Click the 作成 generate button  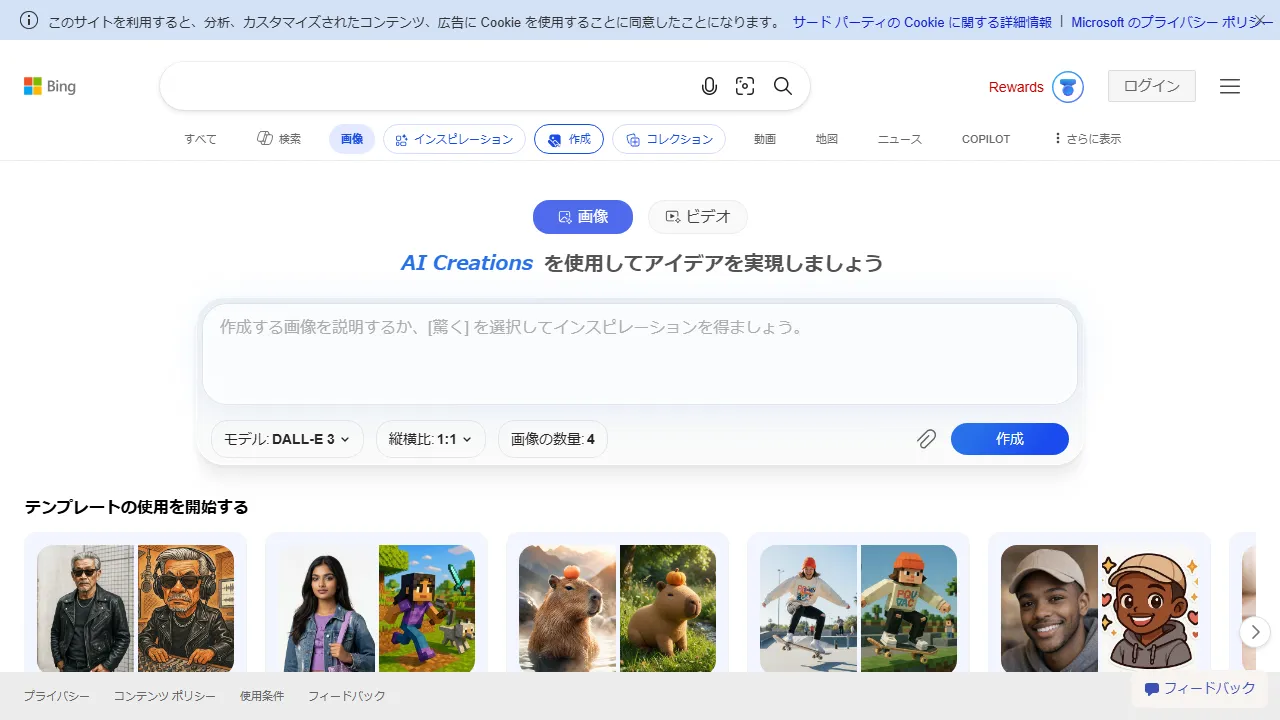pyautogui.click(x=1009, y=438)
